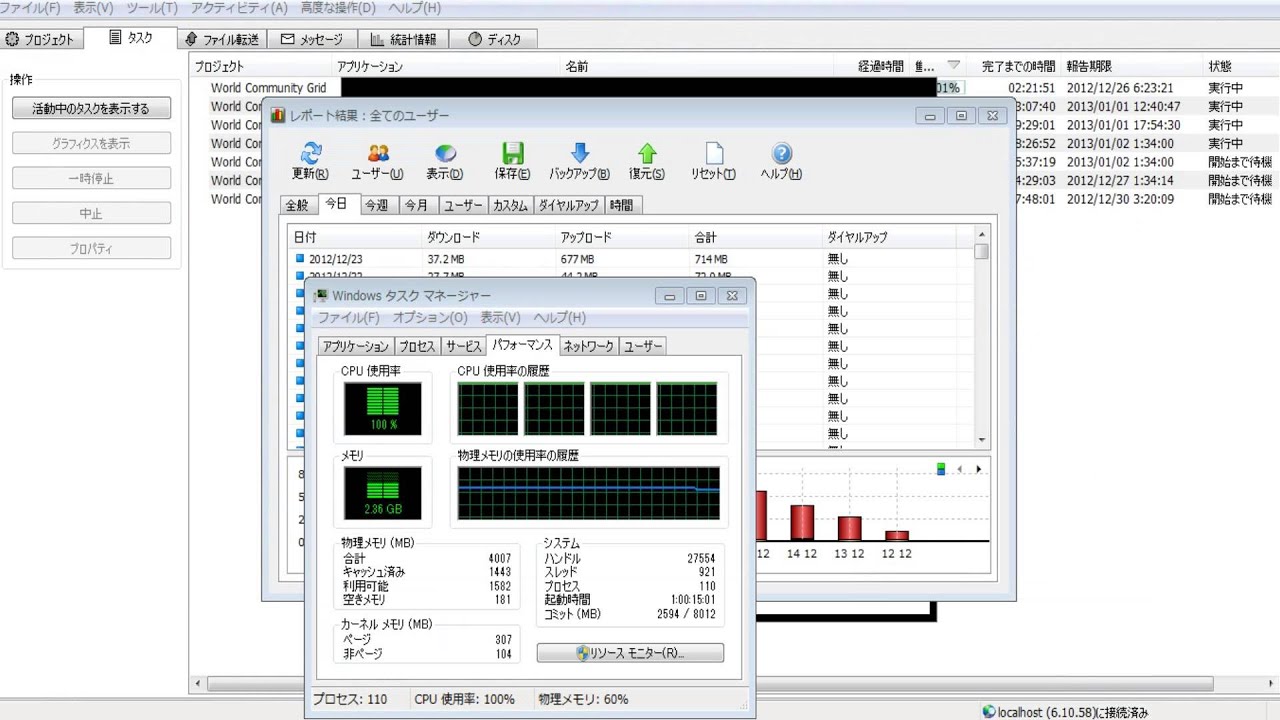Open ヘルプ(H) menu in BOINC menu bar
The image size is (1280, 720).
point(414,8)
